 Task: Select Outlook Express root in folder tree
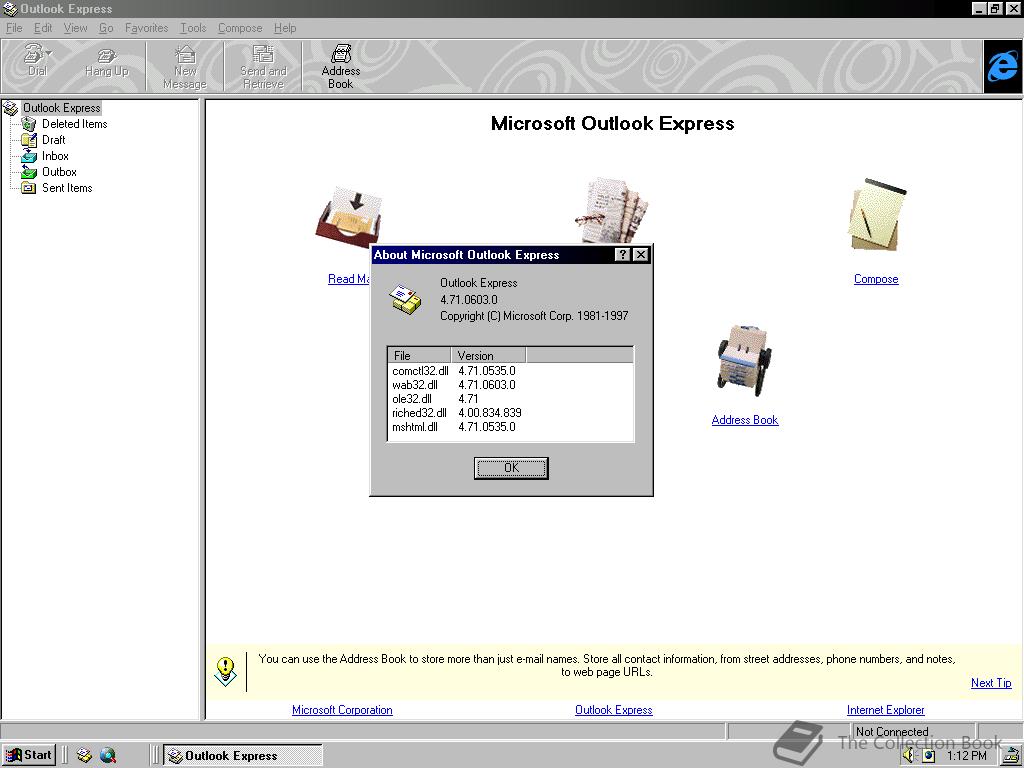[61, 108]
